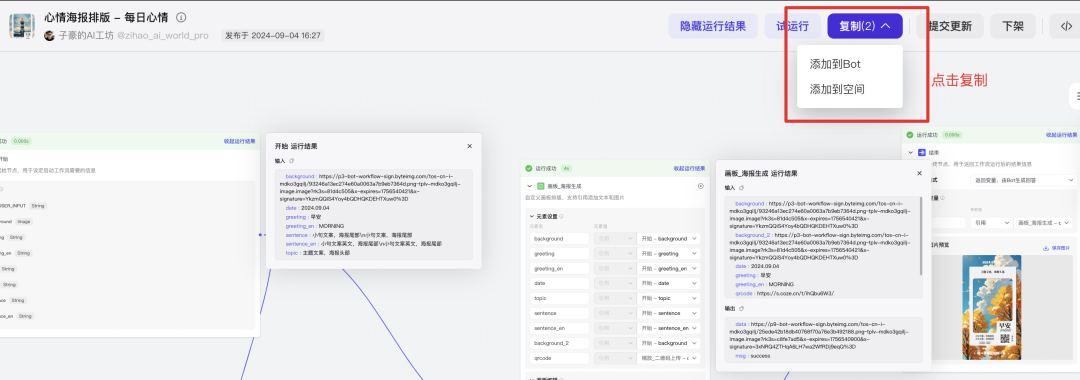Collapse run results on the 结束 node
The width and height of the screenshot is (1080, 380).
tap(1061, 135)
